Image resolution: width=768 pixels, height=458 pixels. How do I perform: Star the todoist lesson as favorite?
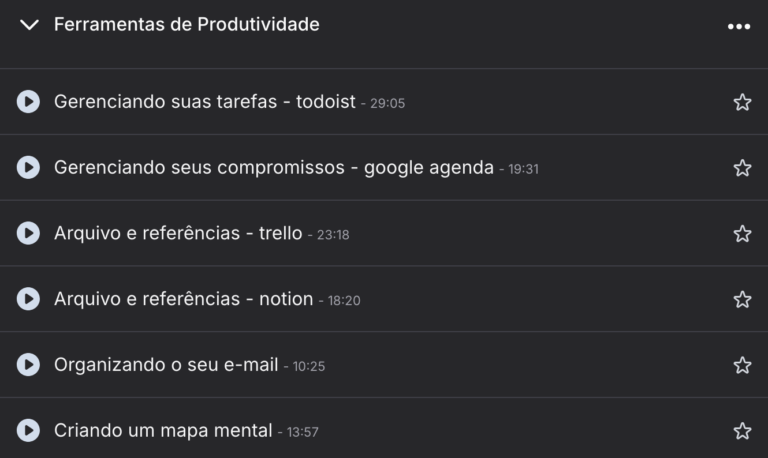tap(742, 102)
